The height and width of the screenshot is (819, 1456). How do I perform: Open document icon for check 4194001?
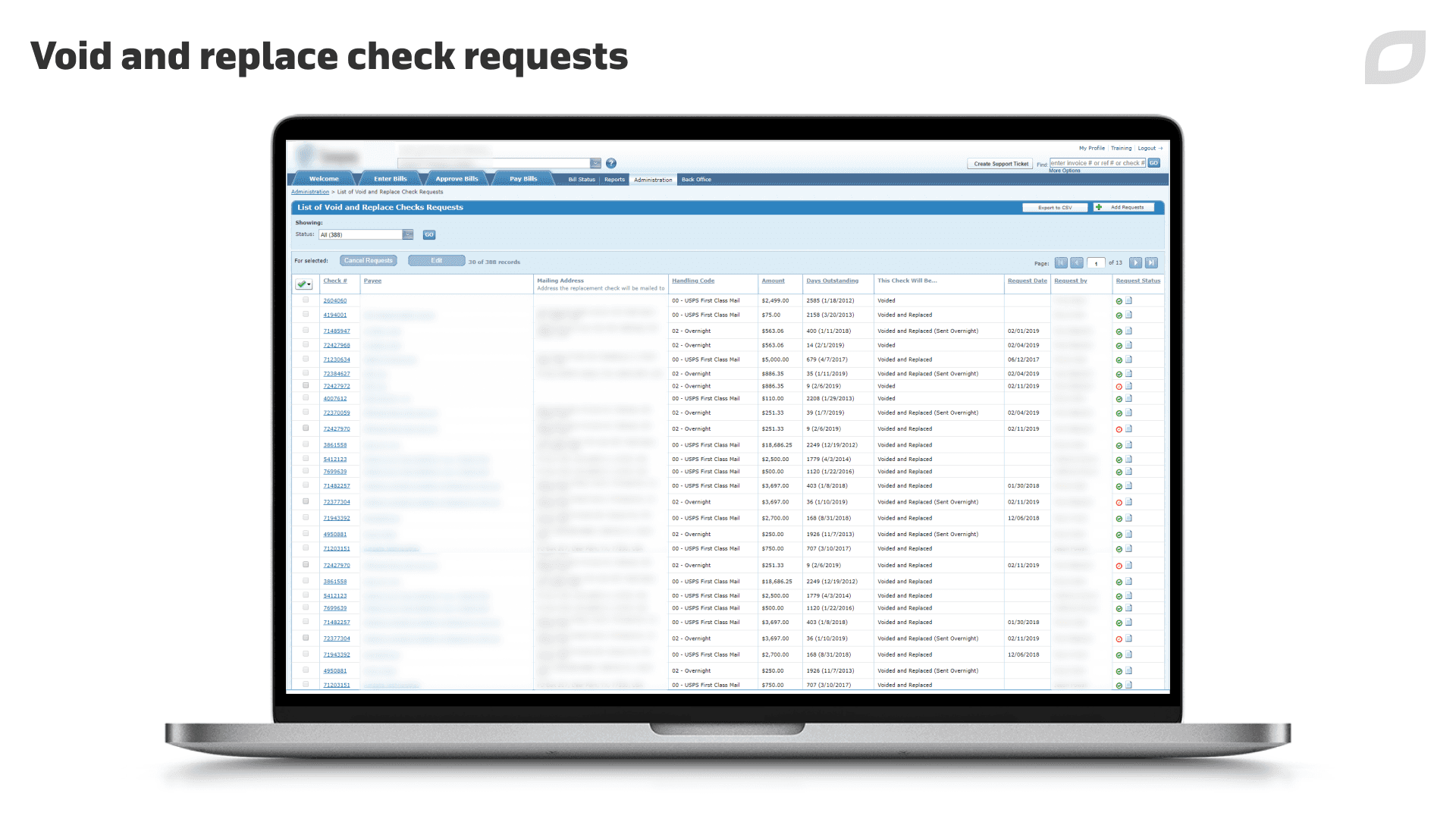point(1128,315)
